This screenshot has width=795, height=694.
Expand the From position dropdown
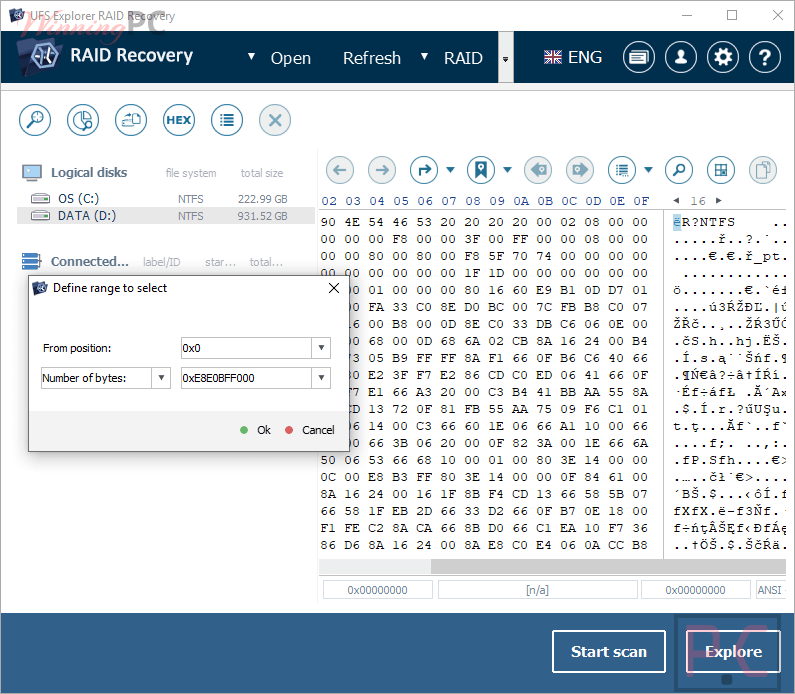click(x=321, y=348)
